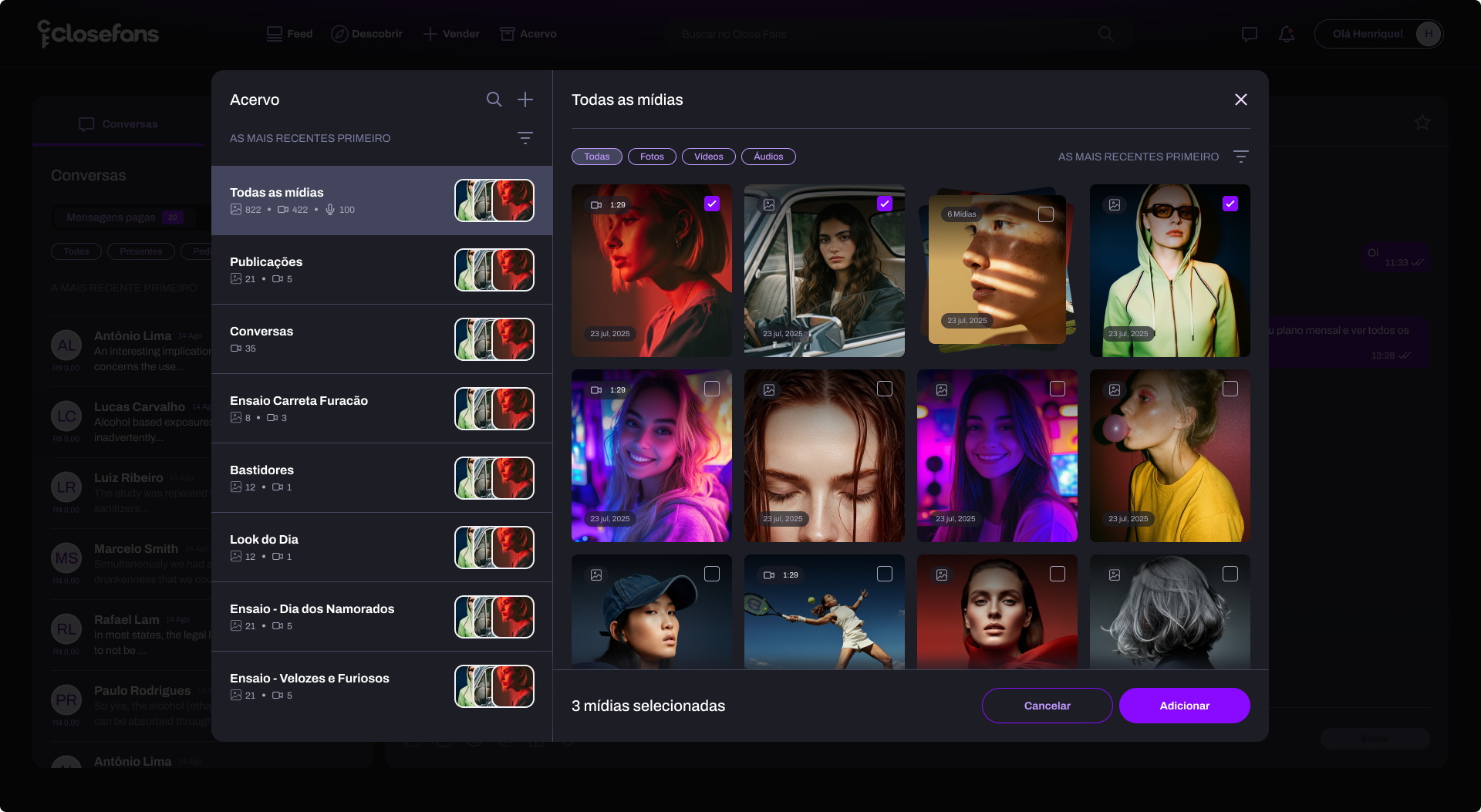Close the Todas as mídias dialog
This screenshot has height=812, width=1481.
click(1241, 99)
